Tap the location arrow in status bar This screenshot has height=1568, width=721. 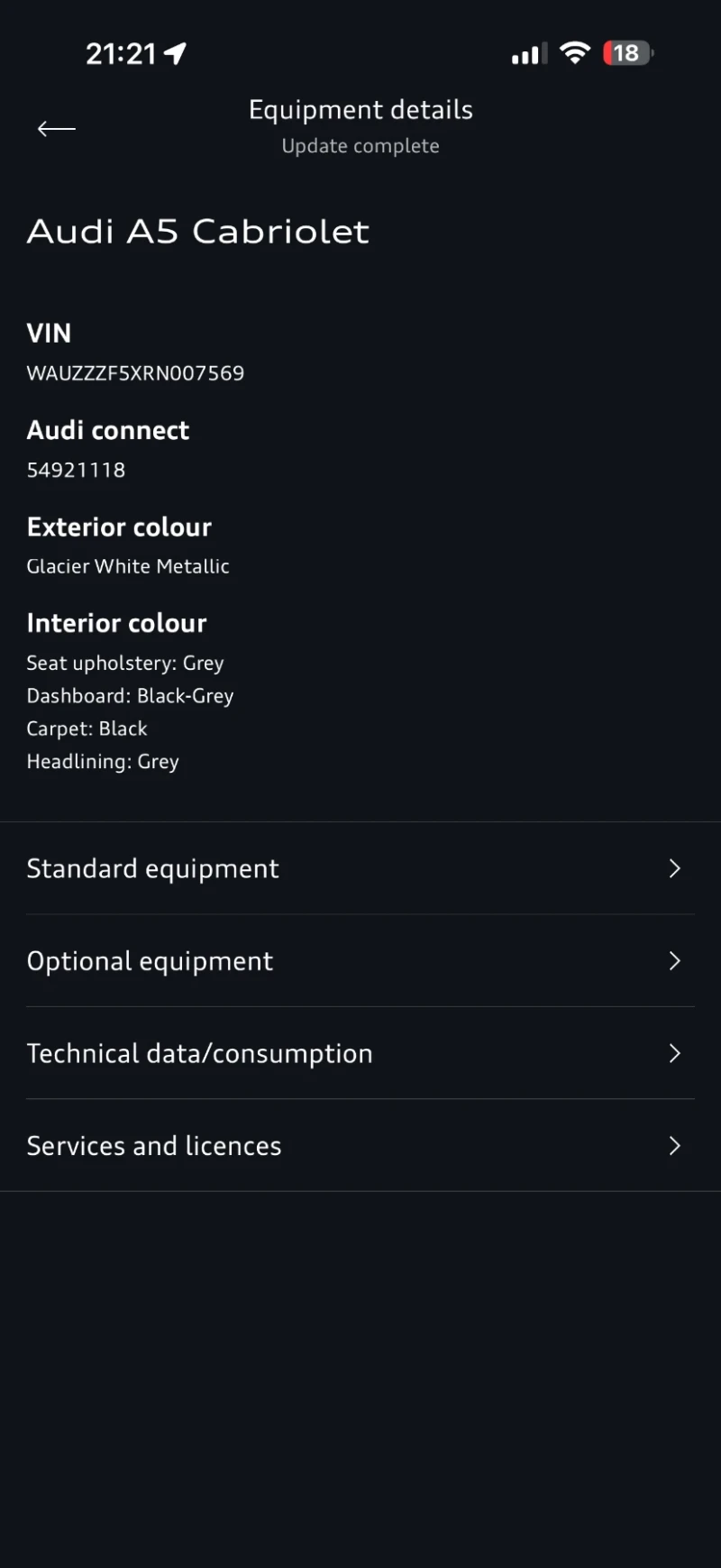176,54
